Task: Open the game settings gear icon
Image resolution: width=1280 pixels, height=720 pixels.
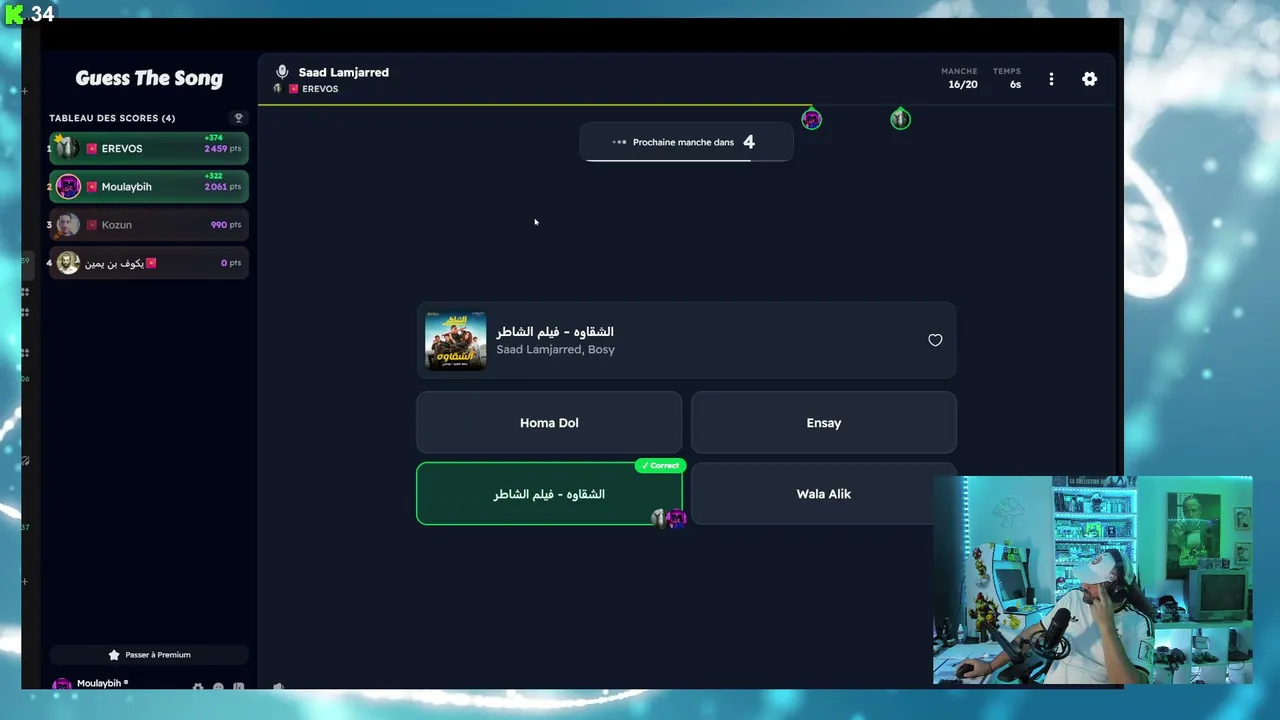Action: click(1089, 79)
